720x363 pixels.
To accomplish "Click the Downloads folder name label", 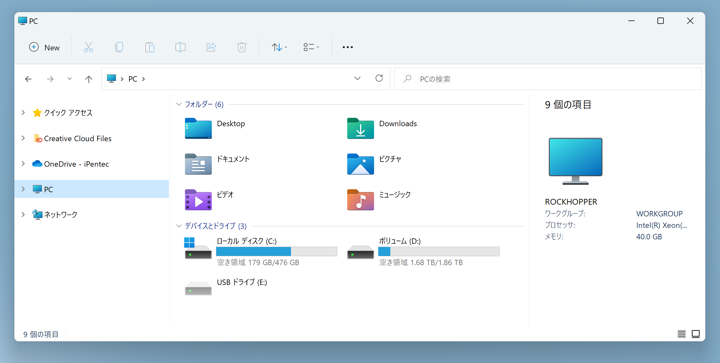I will [398, 124].
